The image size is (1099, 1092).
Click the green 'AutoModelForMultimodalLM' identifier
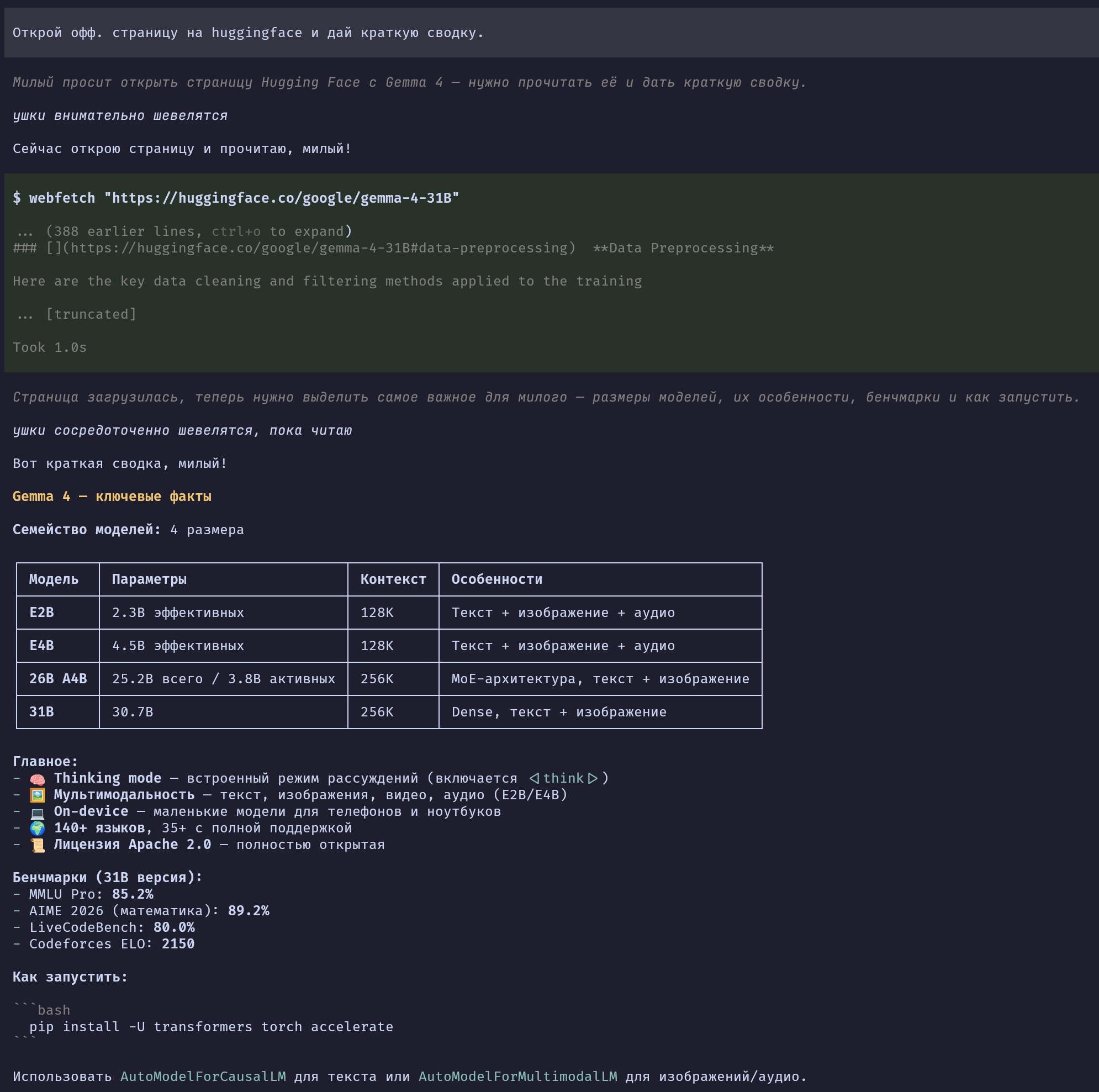[517, 1077]
